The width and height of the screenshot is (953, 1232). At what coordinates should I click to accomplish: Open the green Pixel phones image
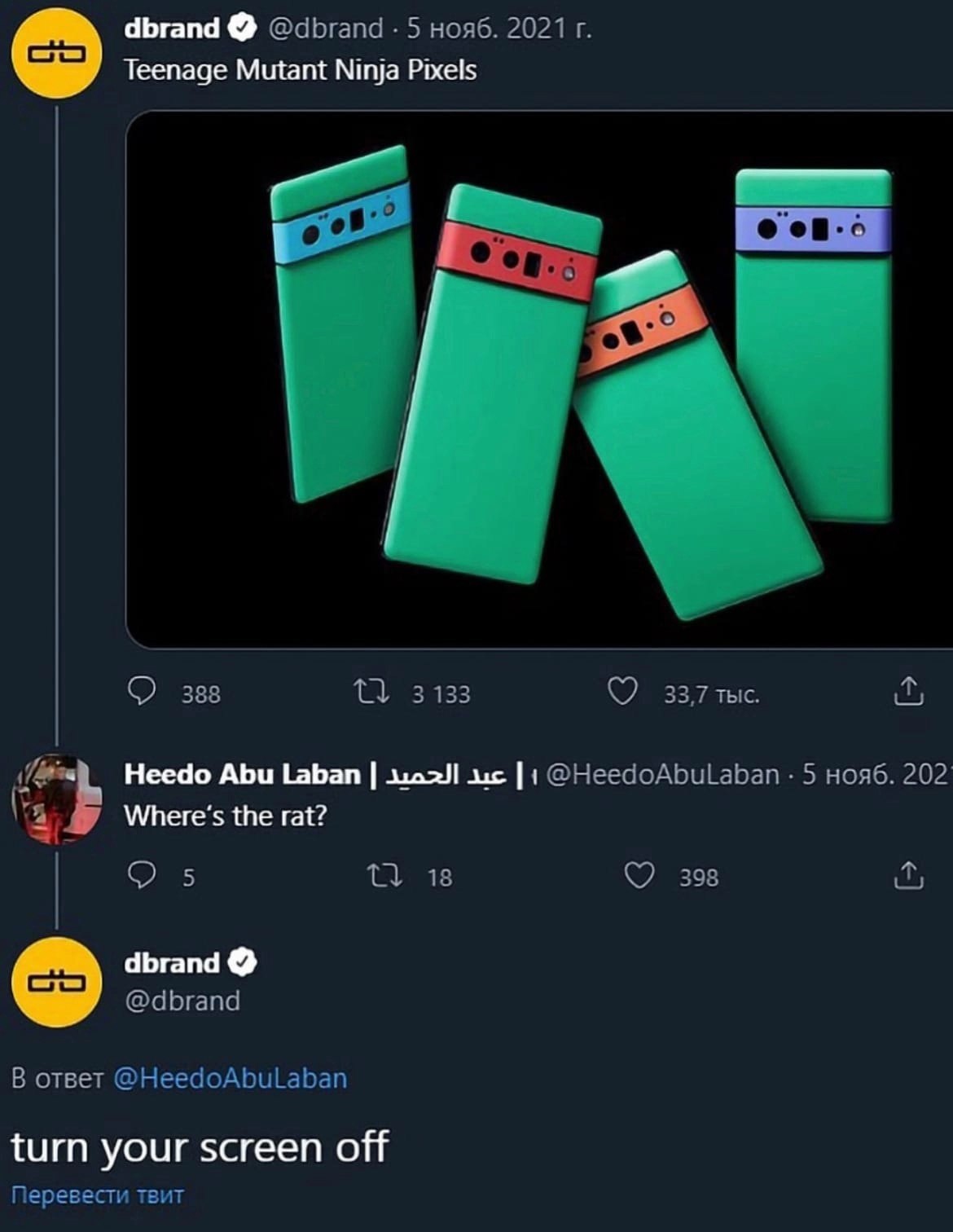coord(539,380)
